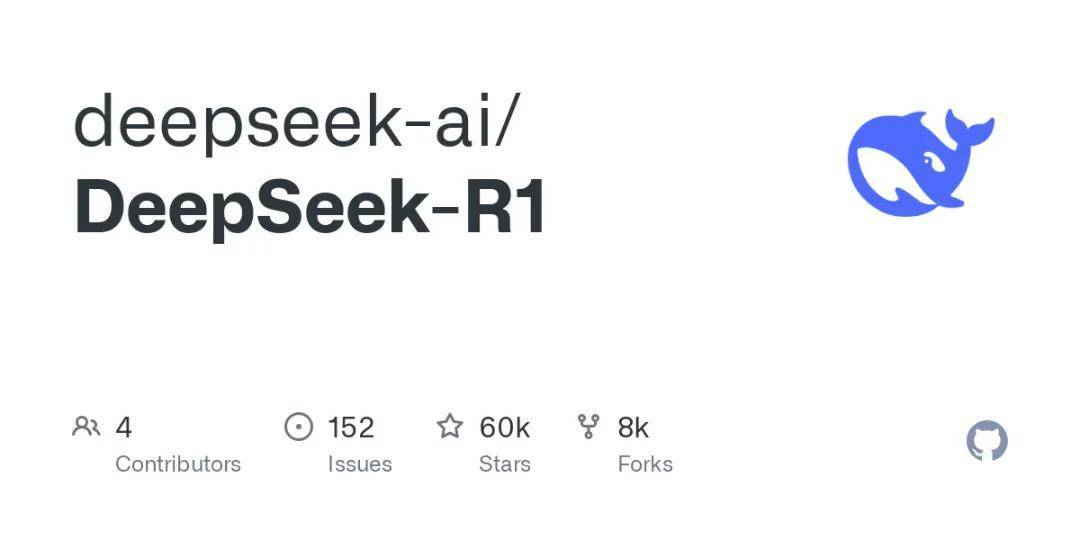Click the slash after deepseek-ai
1080x540 pixels.
pyautogui.click(x=501, y=121)
